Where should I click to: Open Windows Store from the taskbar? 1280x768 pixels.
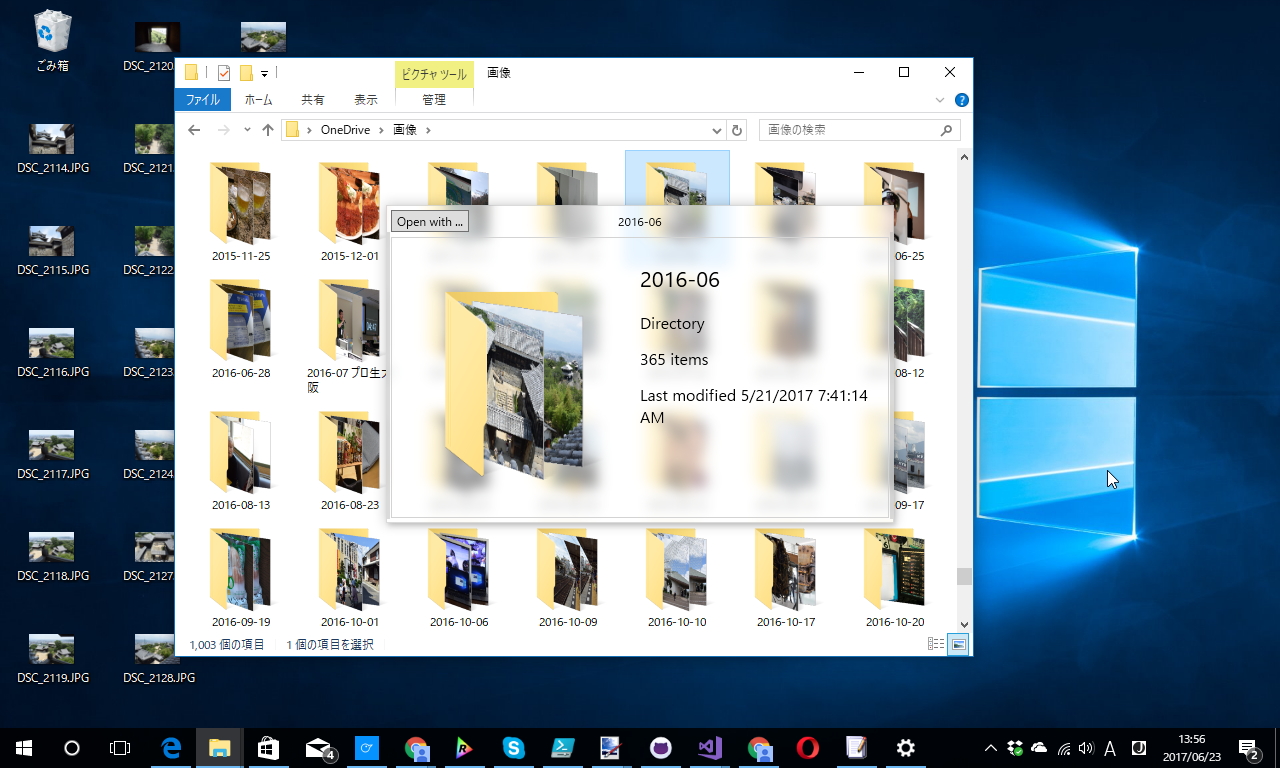coord(269,748)
